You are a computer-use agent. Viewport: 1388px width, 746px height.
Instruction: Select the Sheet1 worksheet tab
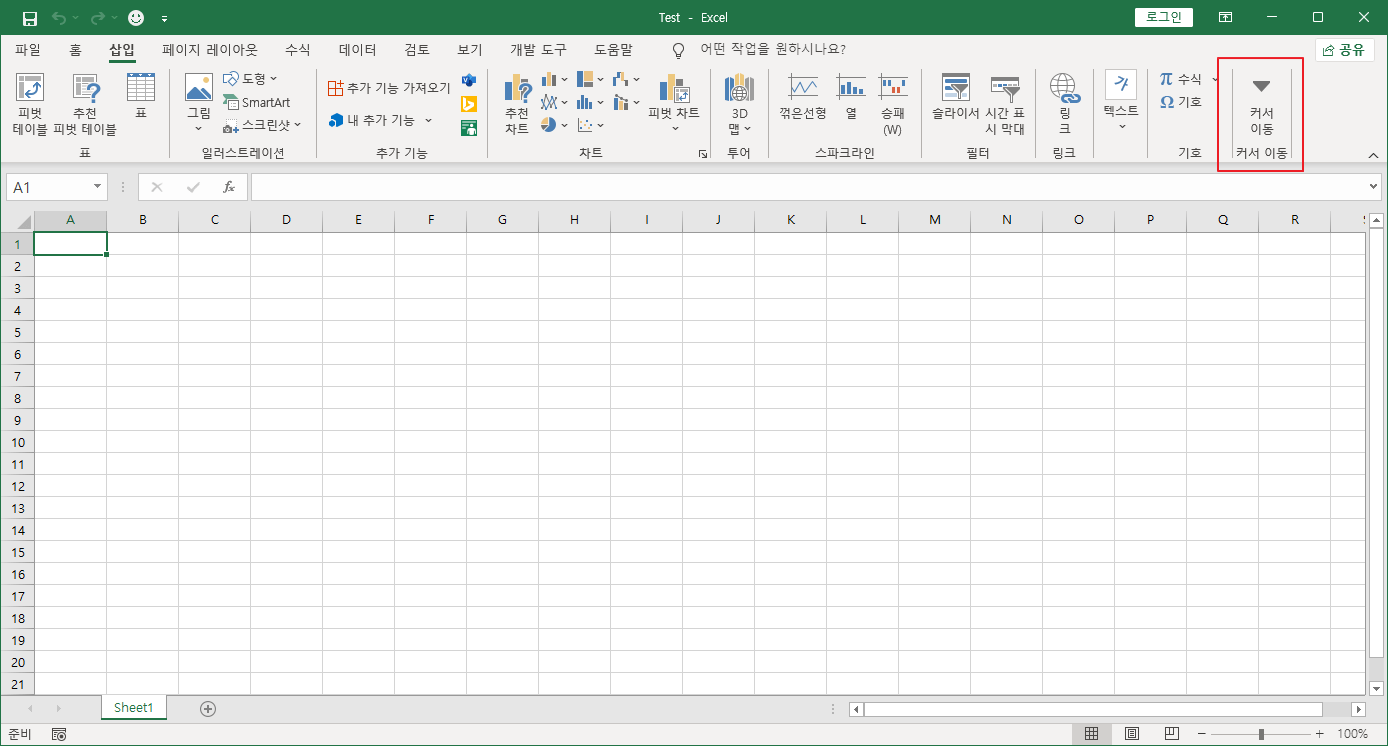[134, 708]
